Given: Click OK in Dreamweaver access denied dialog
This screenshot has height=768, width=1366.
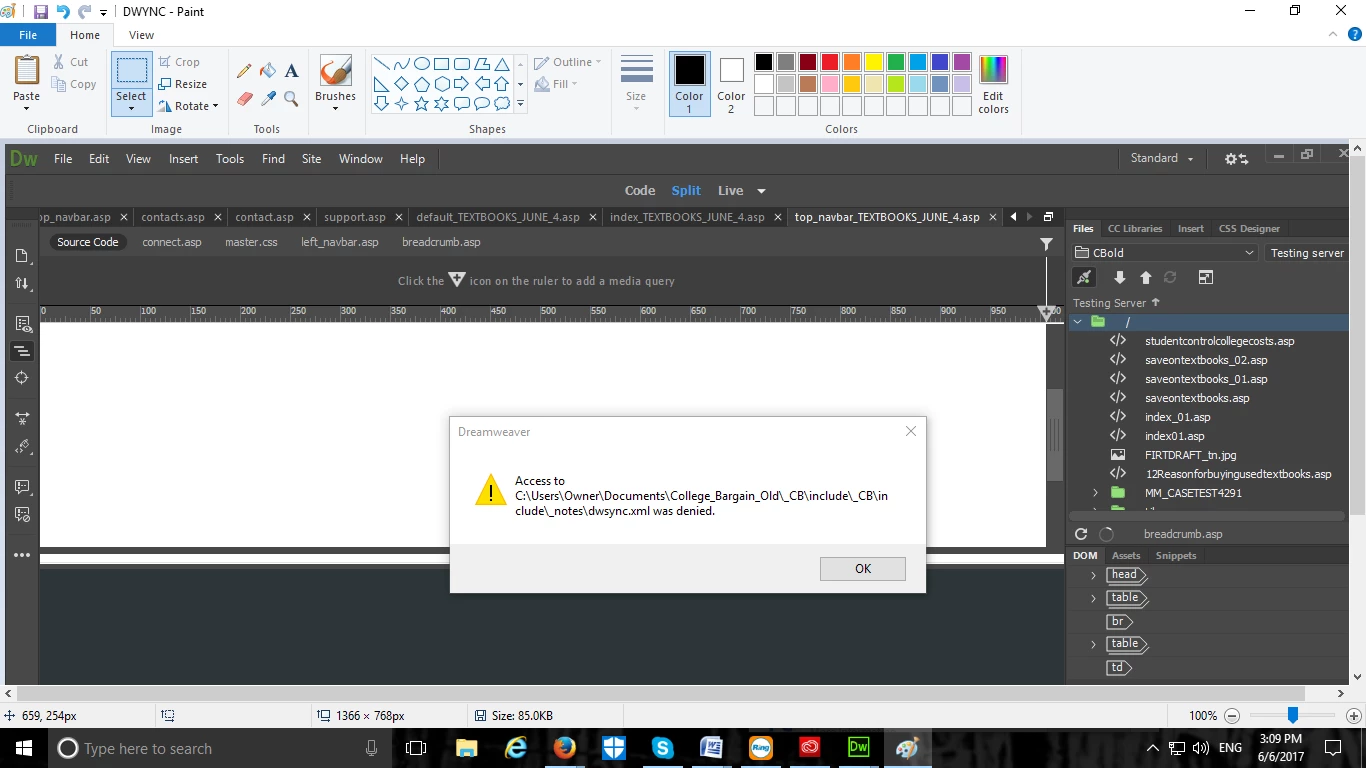Looking at the screenshot, I should coord(863,568).
